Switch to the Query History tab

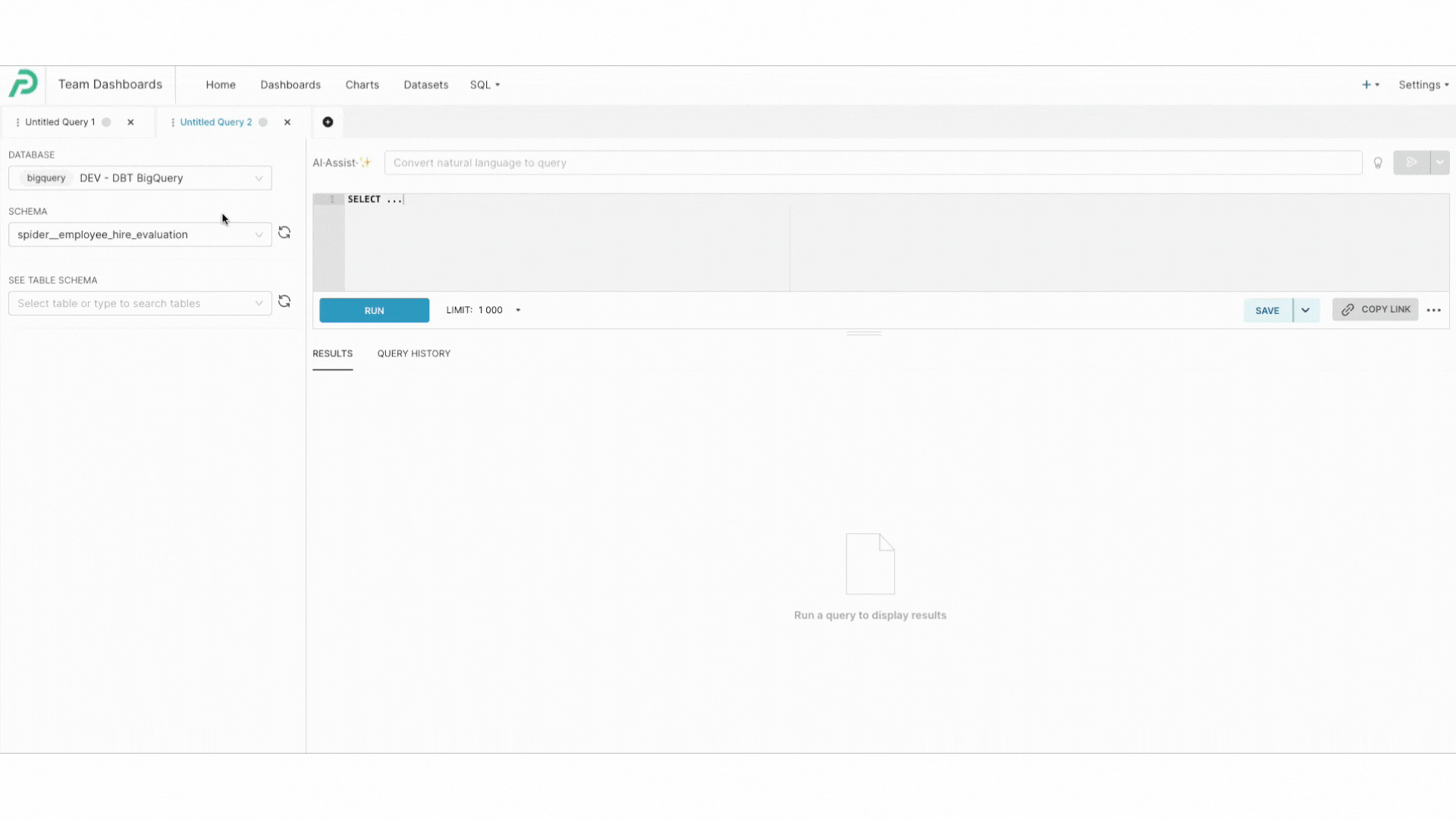[413, 353]
